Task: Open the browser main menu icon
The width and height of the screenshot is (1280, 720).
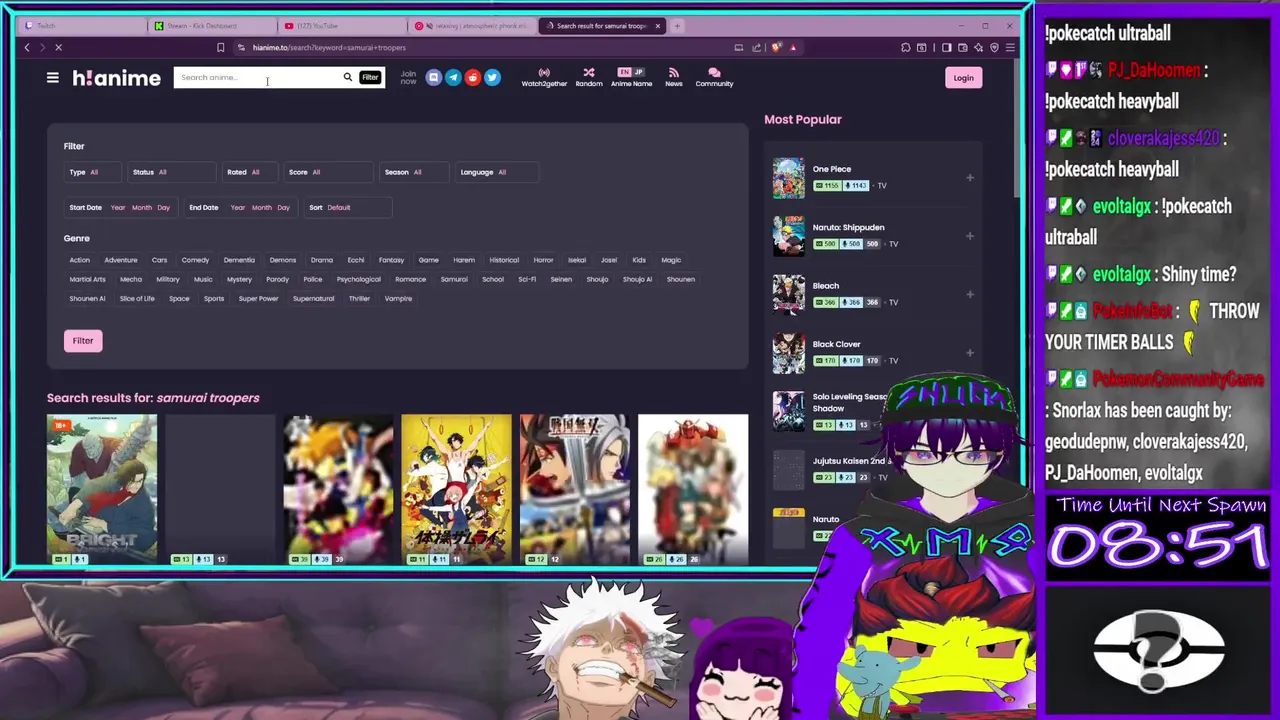Action: (x=1010, y=47)
